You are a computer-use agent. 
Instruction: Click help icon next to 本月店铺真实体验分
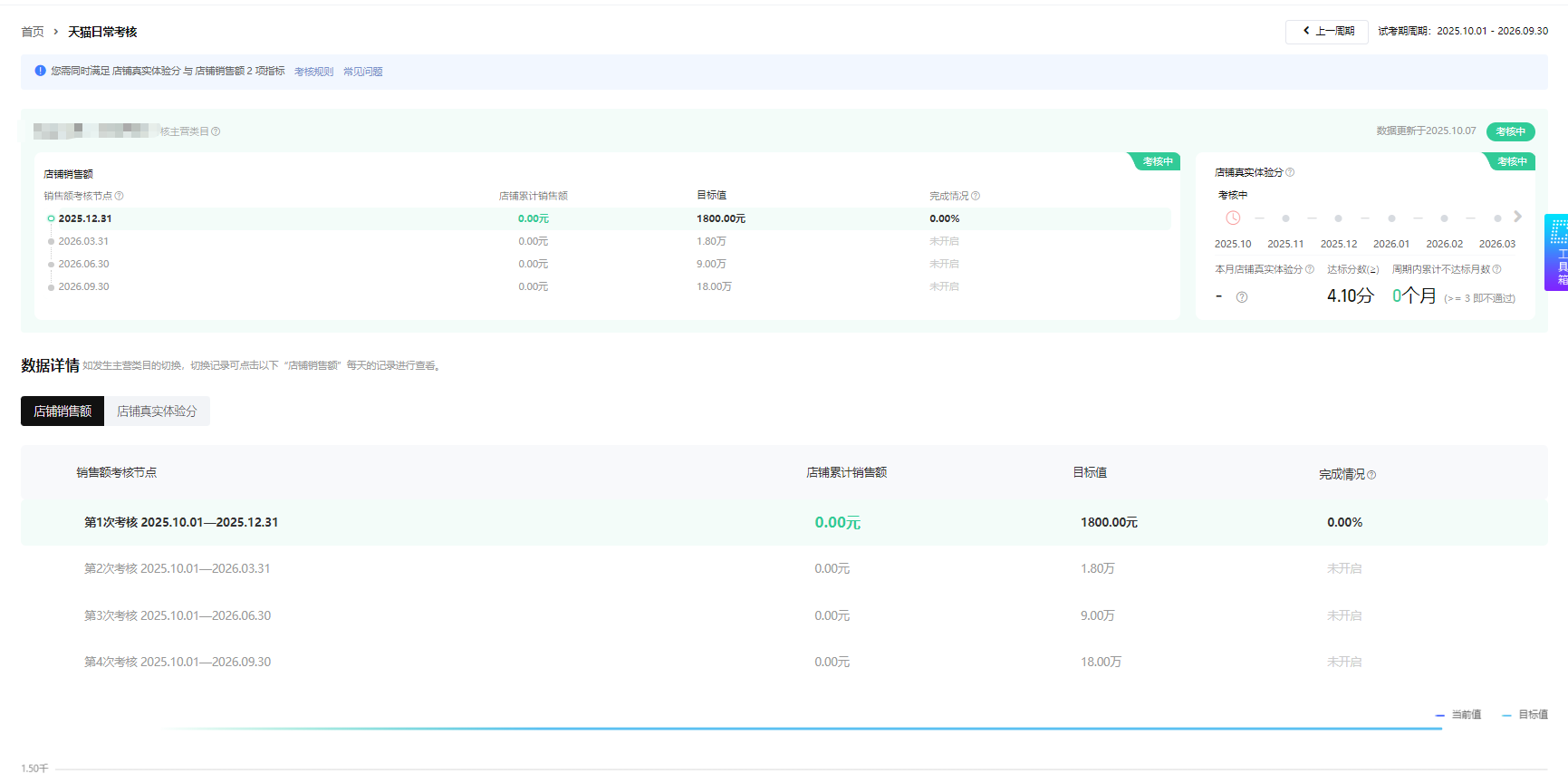pos(1309,269)
